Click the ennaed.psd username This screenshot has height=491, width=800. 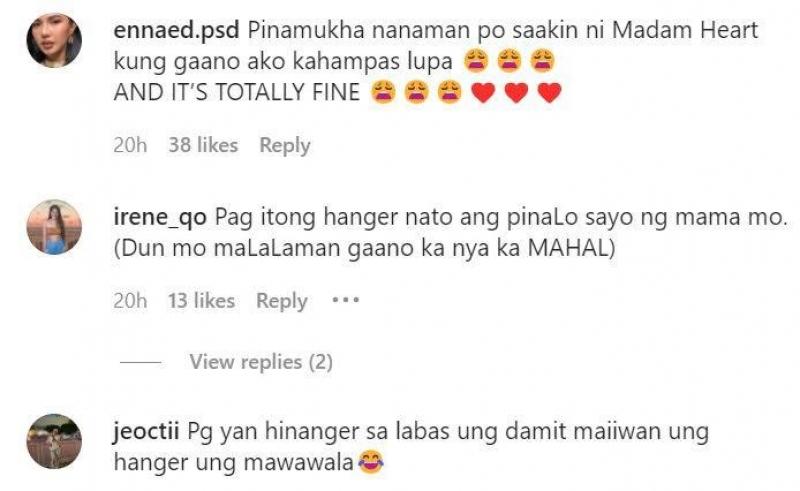177,30
